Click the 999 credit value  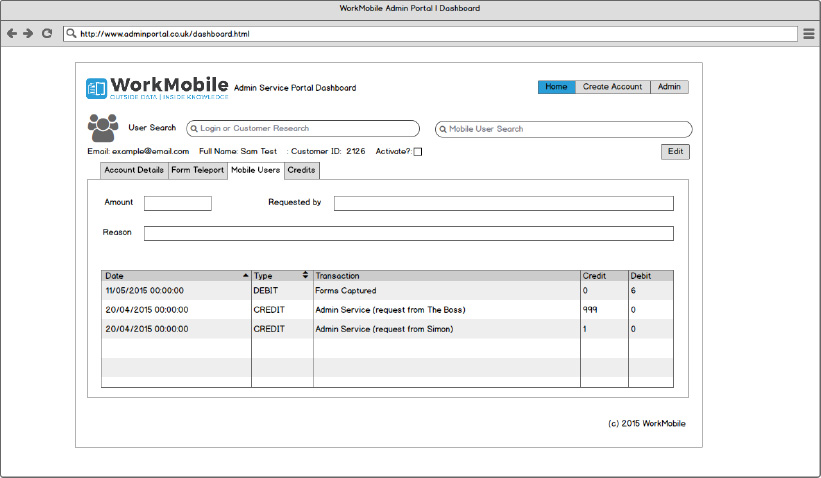(x=590, y=310)
